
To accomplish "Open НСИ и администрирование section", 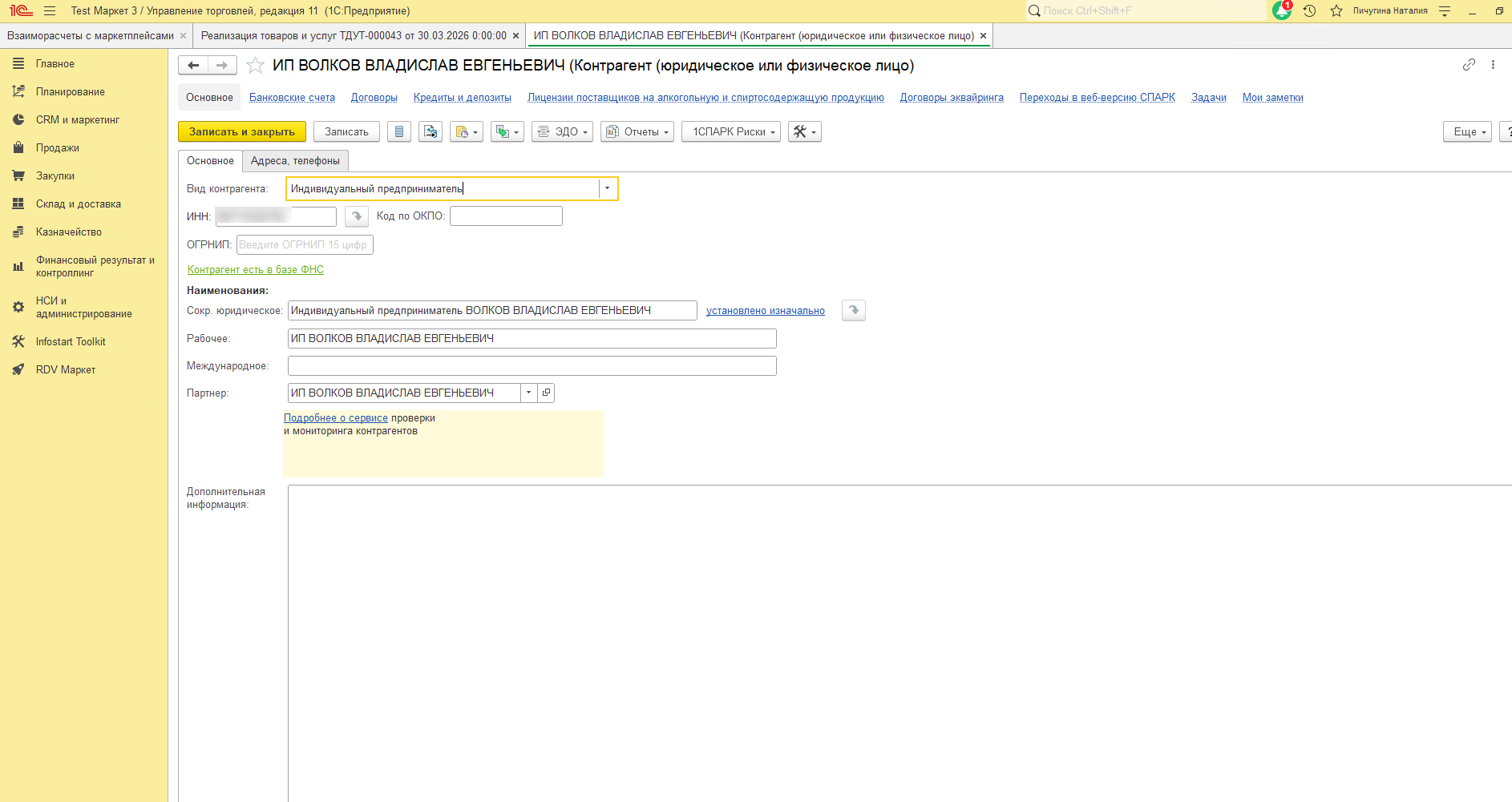I will coord(84,308).
